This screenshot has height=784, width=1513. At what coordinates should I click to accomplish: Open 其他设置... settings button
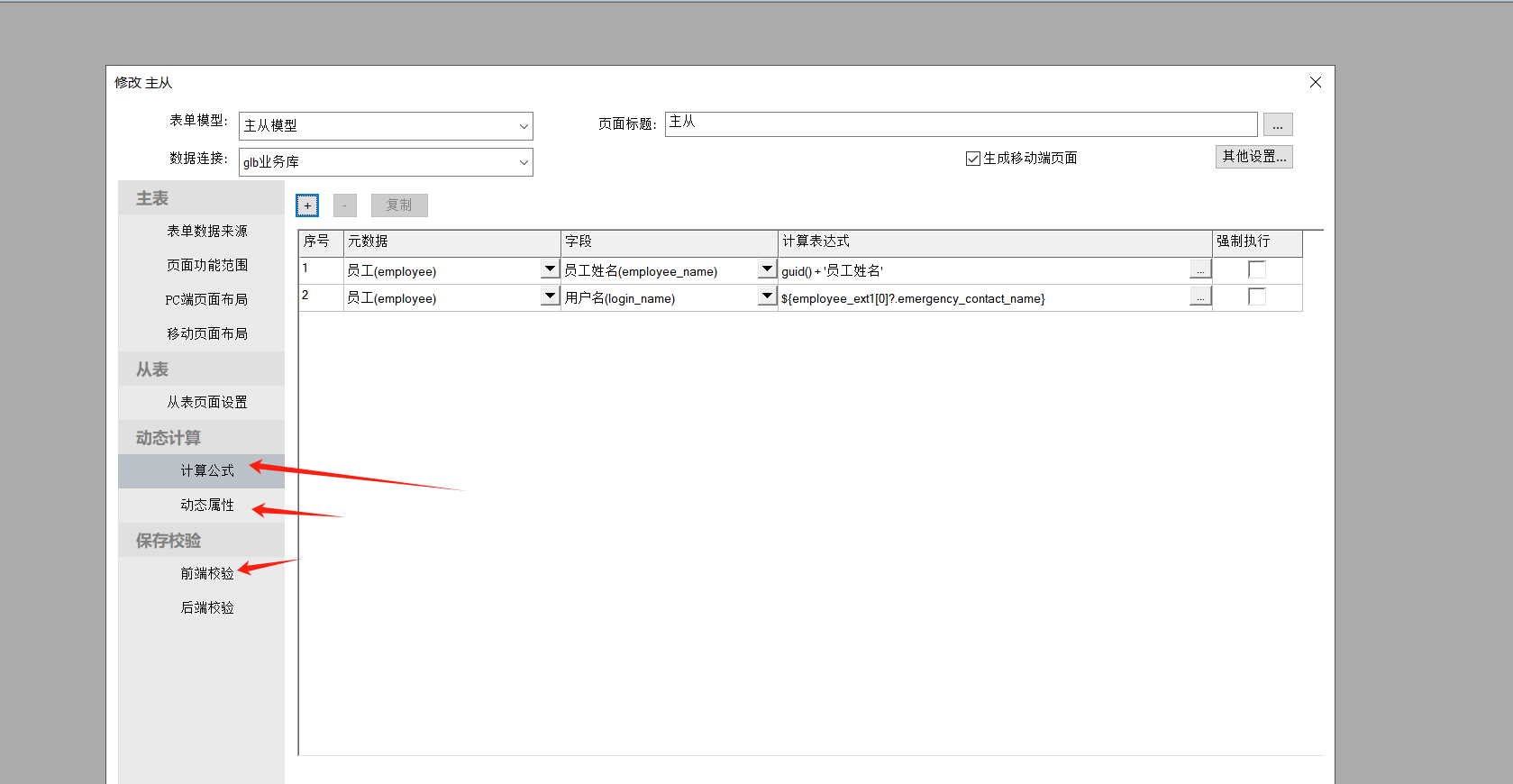[x=1253, y=157]
